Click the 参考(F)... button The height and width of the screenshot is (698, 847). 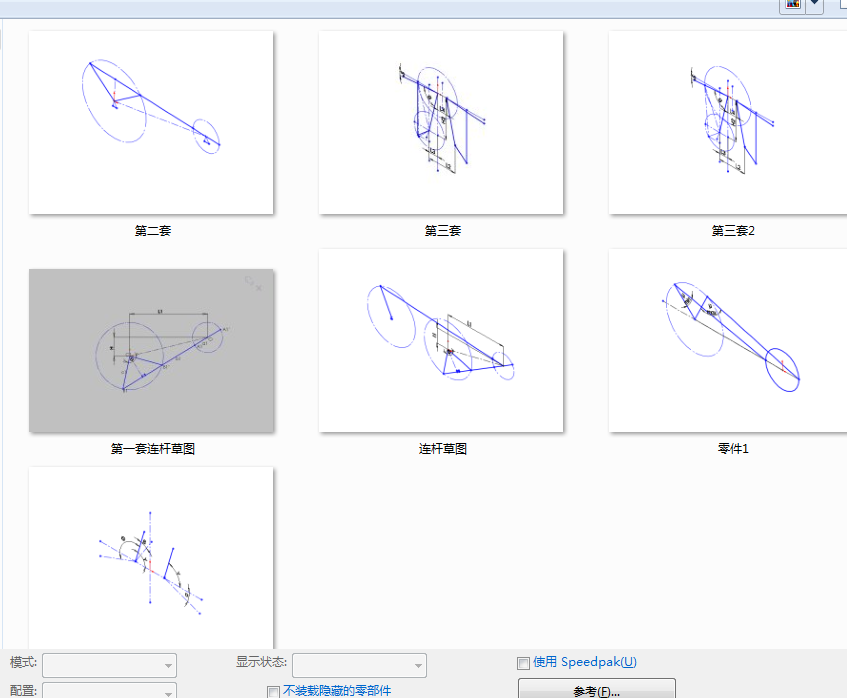point(597,689)
